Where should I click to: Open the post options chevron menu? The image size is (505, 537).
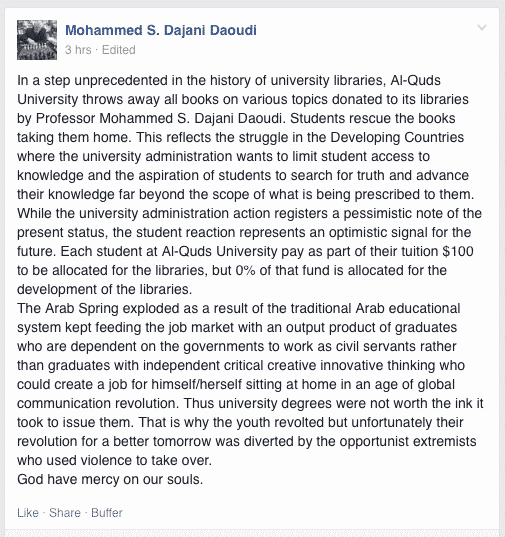point(482,27)
